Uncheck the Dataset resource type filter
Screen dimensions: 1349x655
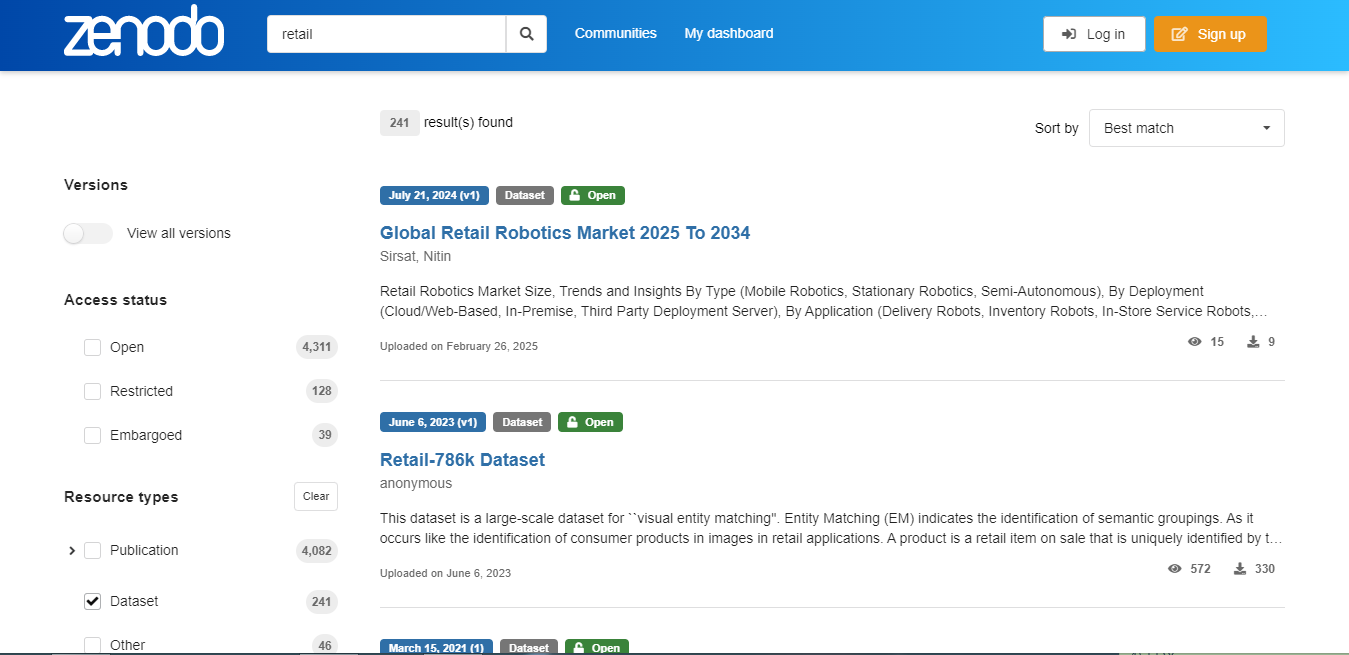point(92,601)
